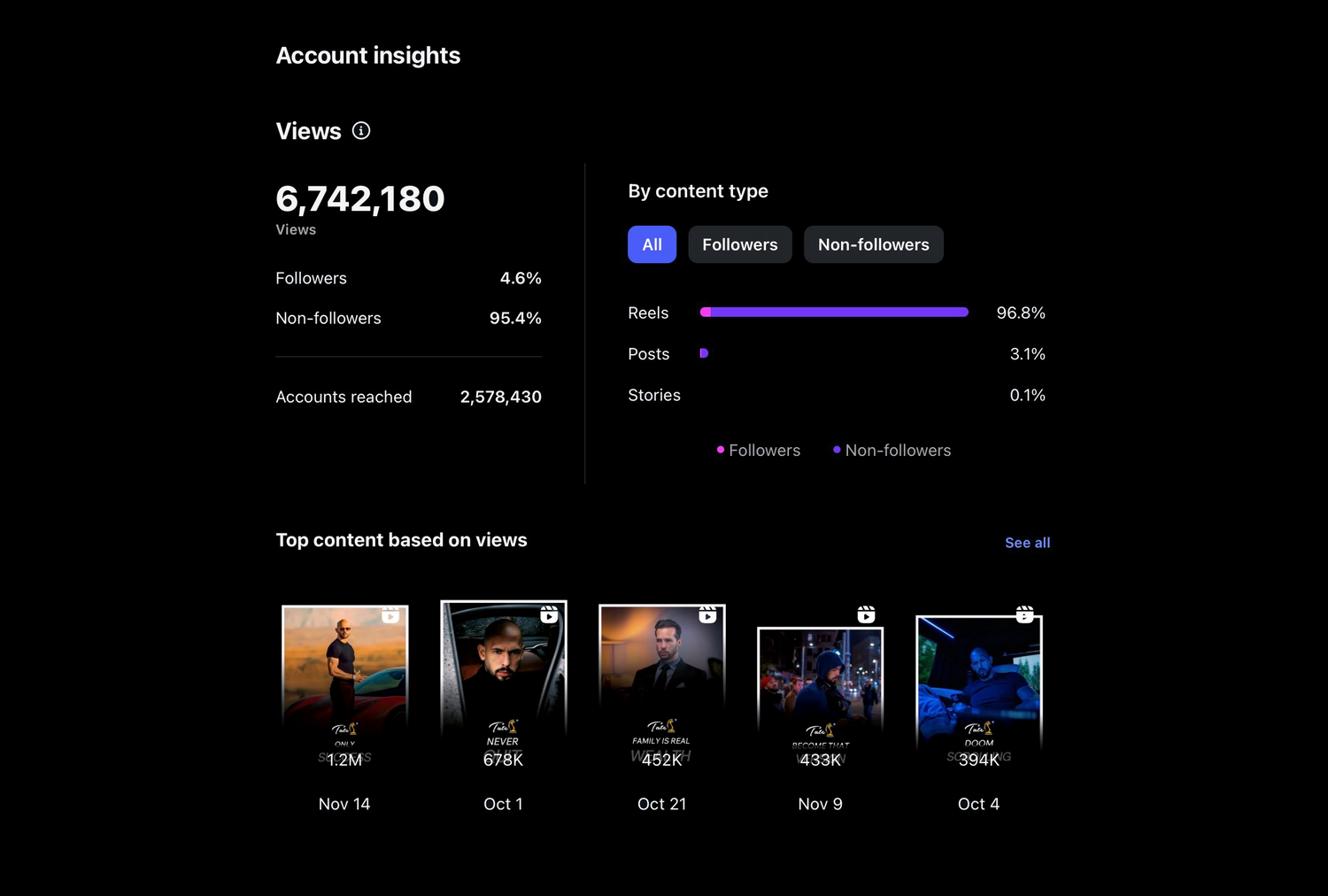Viewport: 1328px width, 896px height.
Task: Click reel icon on Oct 4 thumbnail
Action: point(1024,614)
